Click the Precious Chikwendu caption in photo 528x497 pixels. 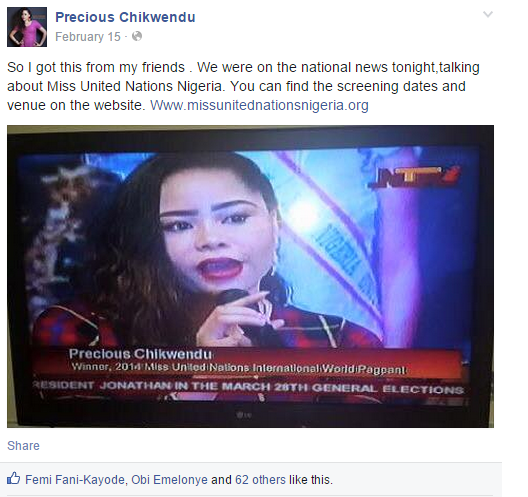click(140, 354)
